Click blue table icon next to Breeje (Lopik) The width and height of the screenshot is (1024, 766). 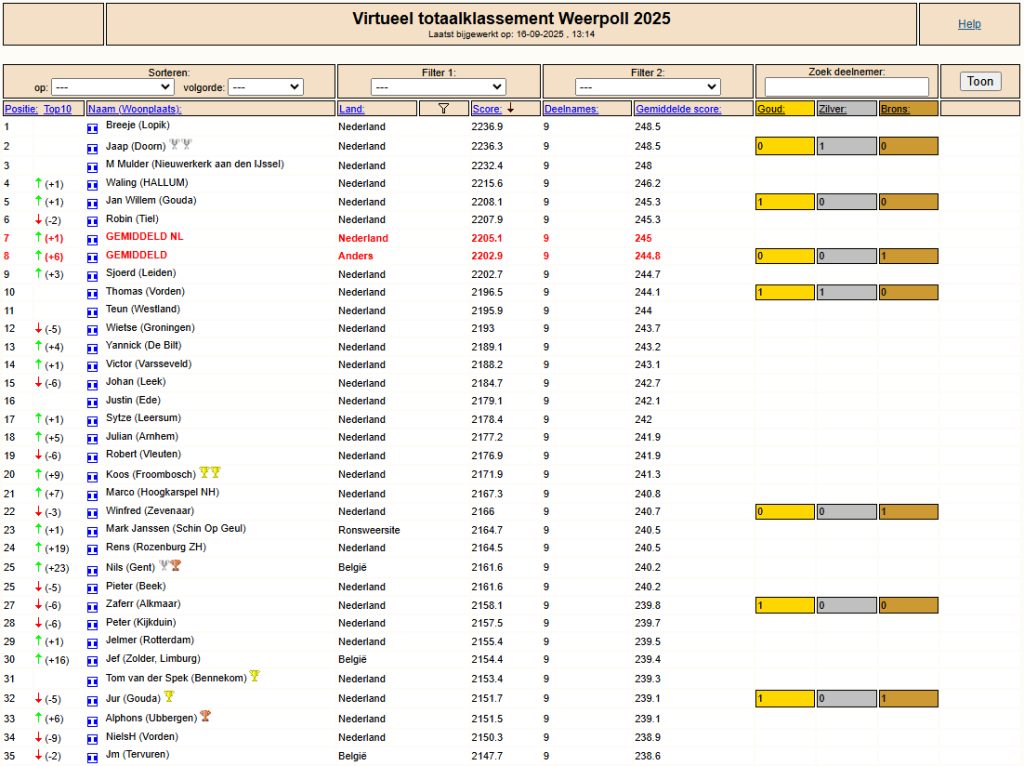(92, 129)
